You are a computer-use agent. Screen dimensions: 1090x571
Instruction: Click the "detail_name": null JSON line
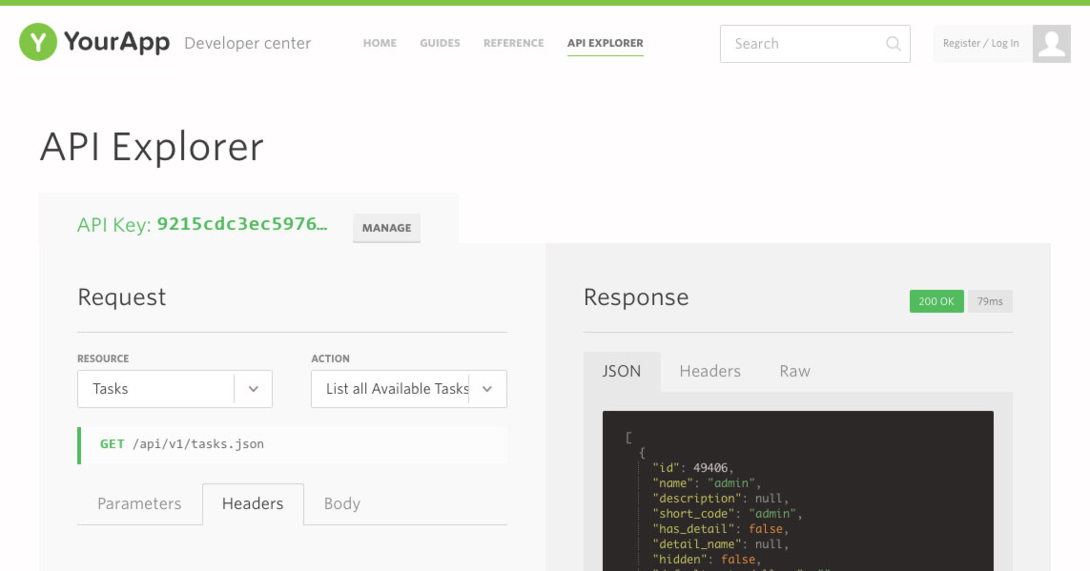[x=720, y=544]
